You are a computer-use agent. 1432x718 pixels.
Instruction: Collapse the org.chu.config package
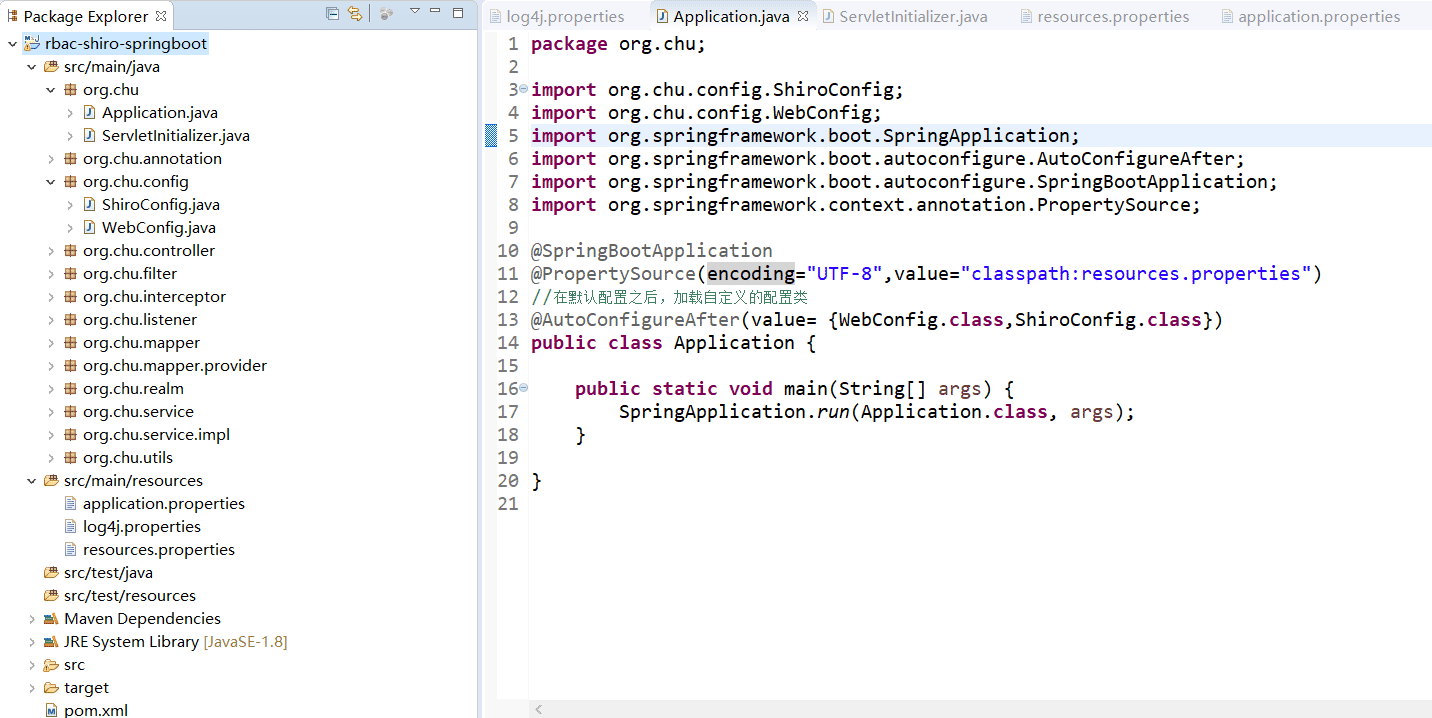[x=50, y=182]
